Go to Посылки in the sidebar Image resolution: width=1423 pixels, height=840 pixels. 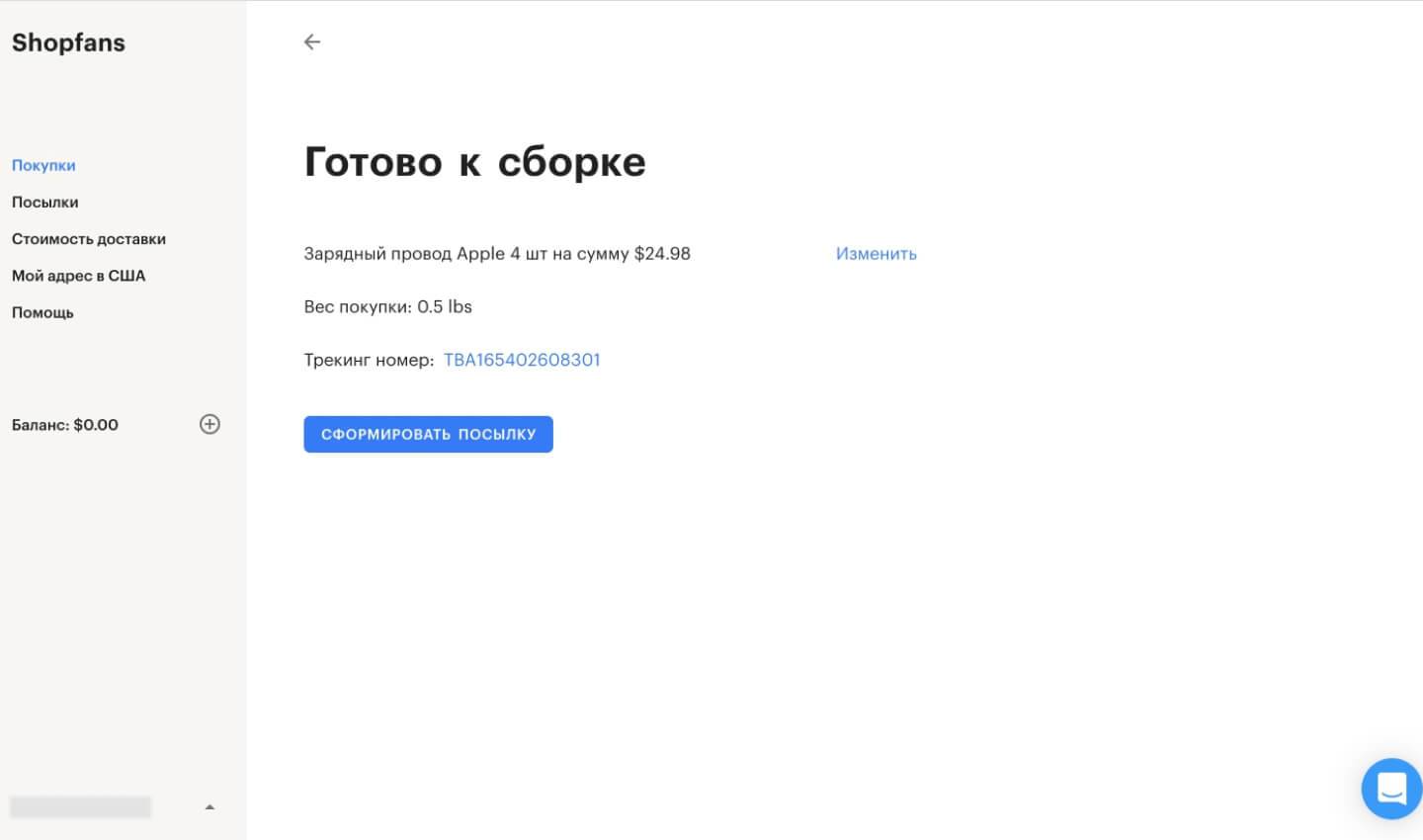44,202
